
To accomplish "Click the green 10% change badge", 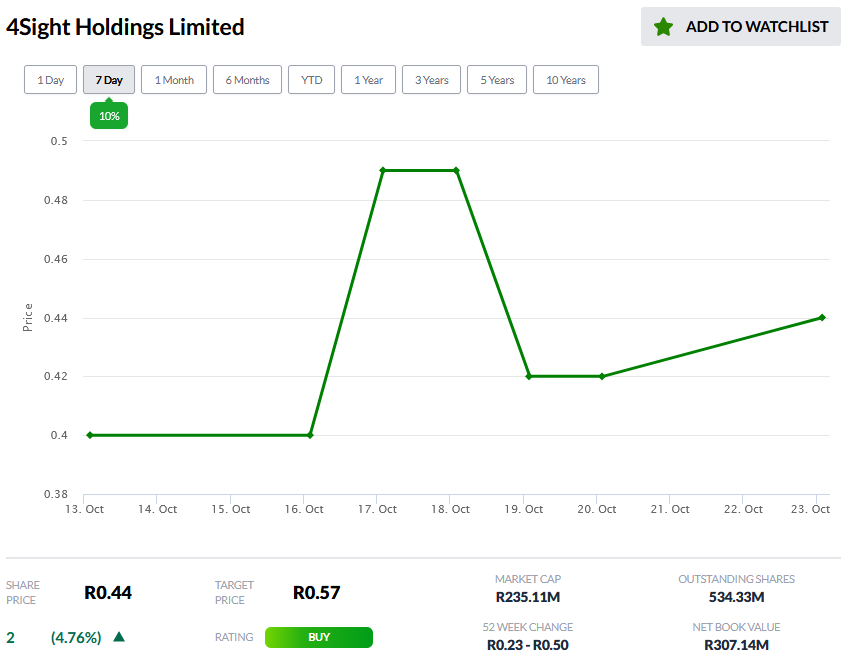I will coord(109,116).
